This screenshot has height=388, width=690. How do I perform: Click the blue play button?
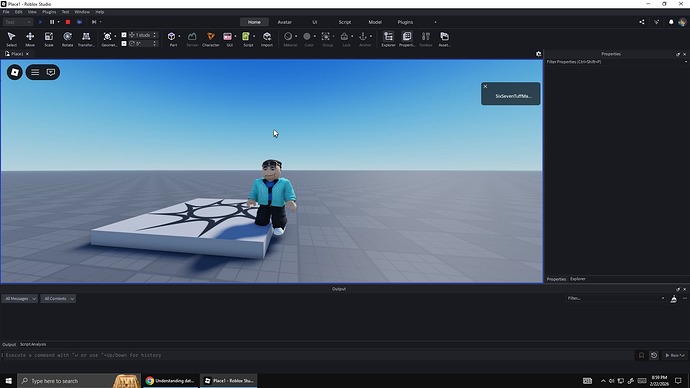(x=40, y=22)
